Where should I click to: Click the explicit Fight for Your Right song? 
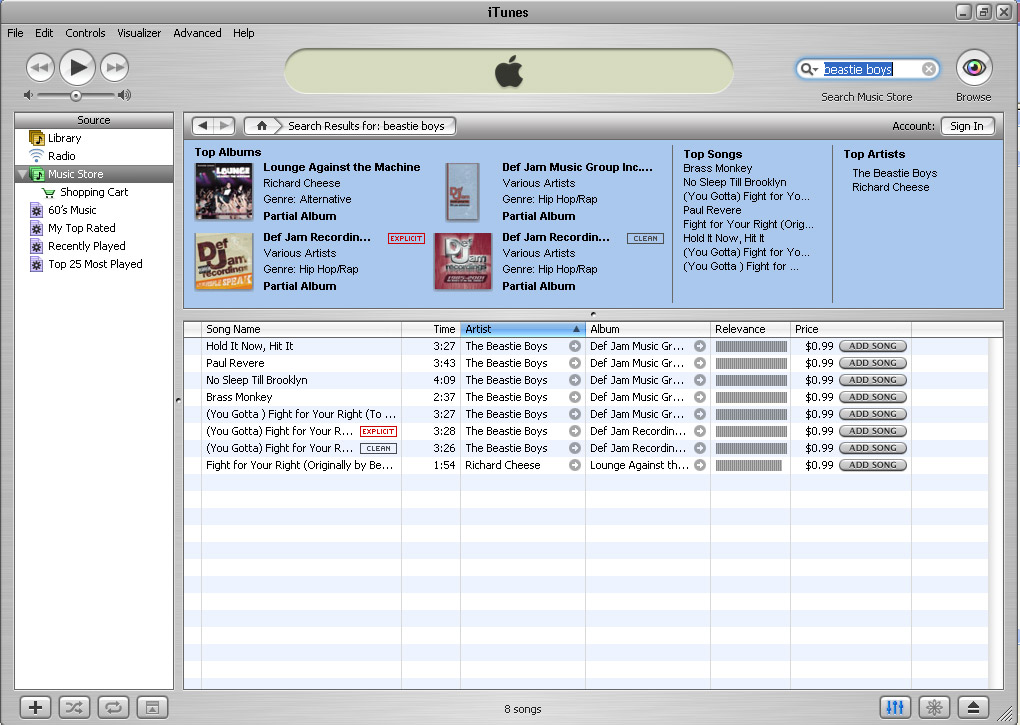coord(585,431)
